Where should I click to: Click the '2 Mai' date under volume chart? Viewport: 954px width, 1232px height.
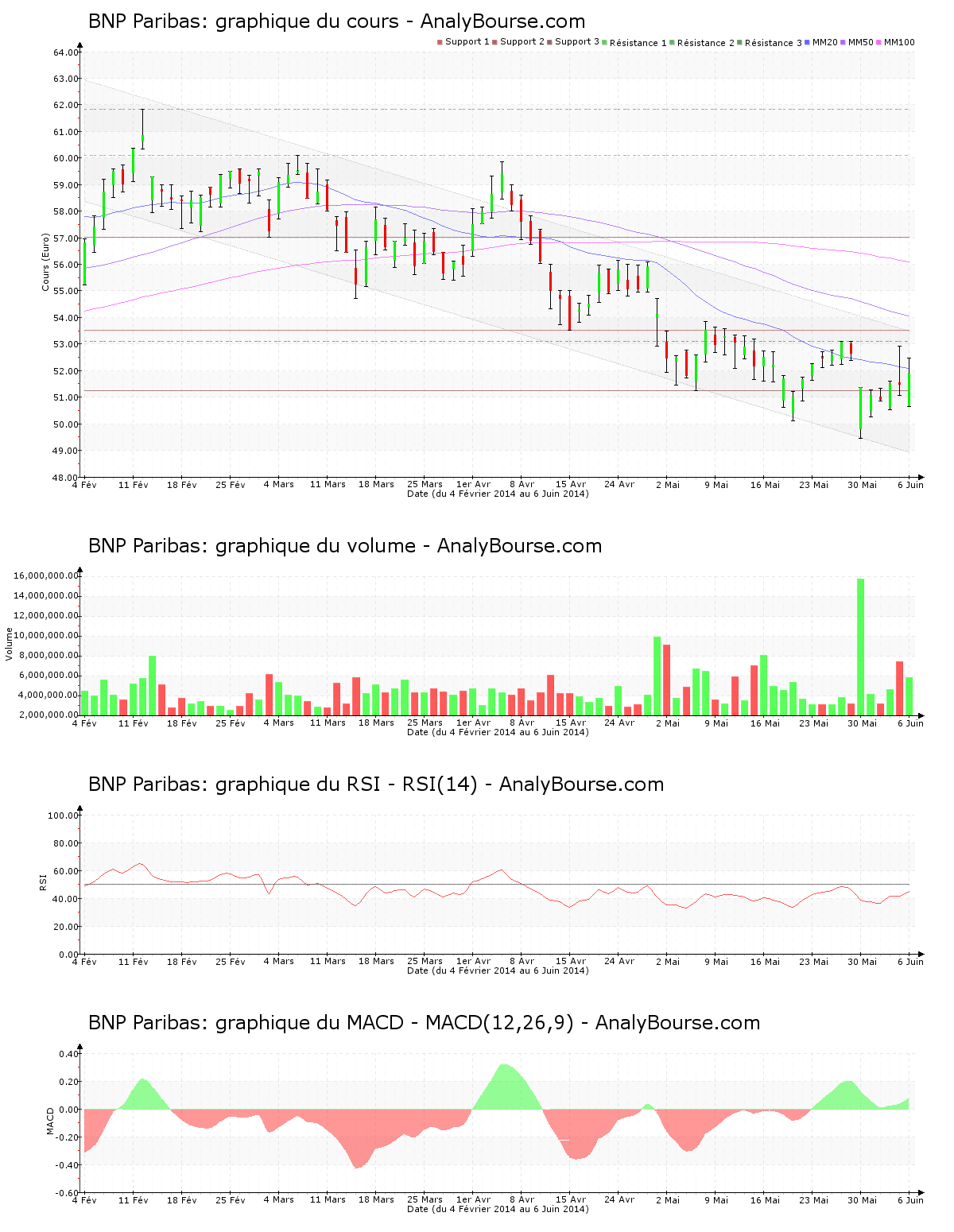(x=668, y=723)
